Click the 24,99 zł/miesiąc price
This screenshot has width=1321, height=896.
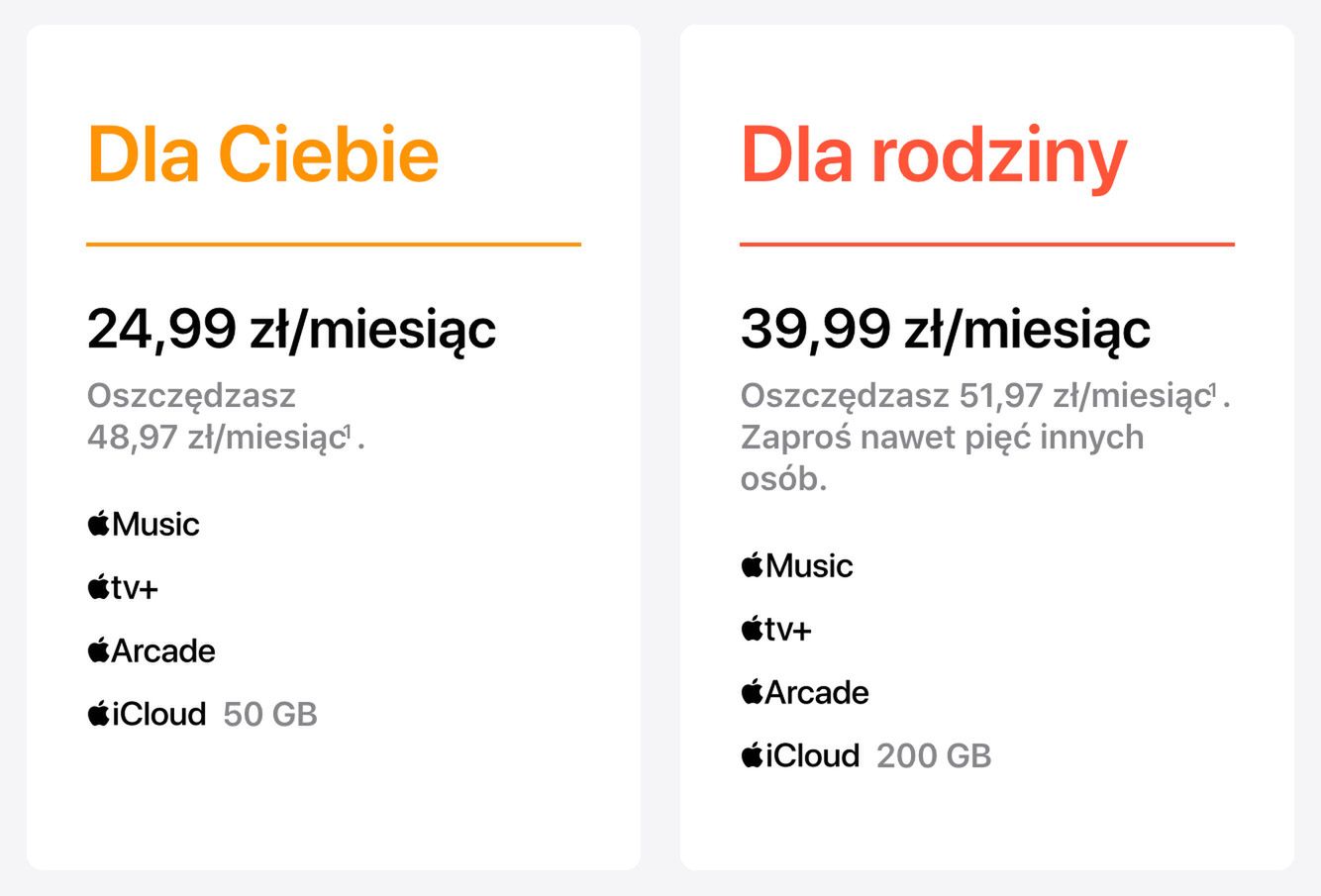pyautogui.click(x=291, y=329)
